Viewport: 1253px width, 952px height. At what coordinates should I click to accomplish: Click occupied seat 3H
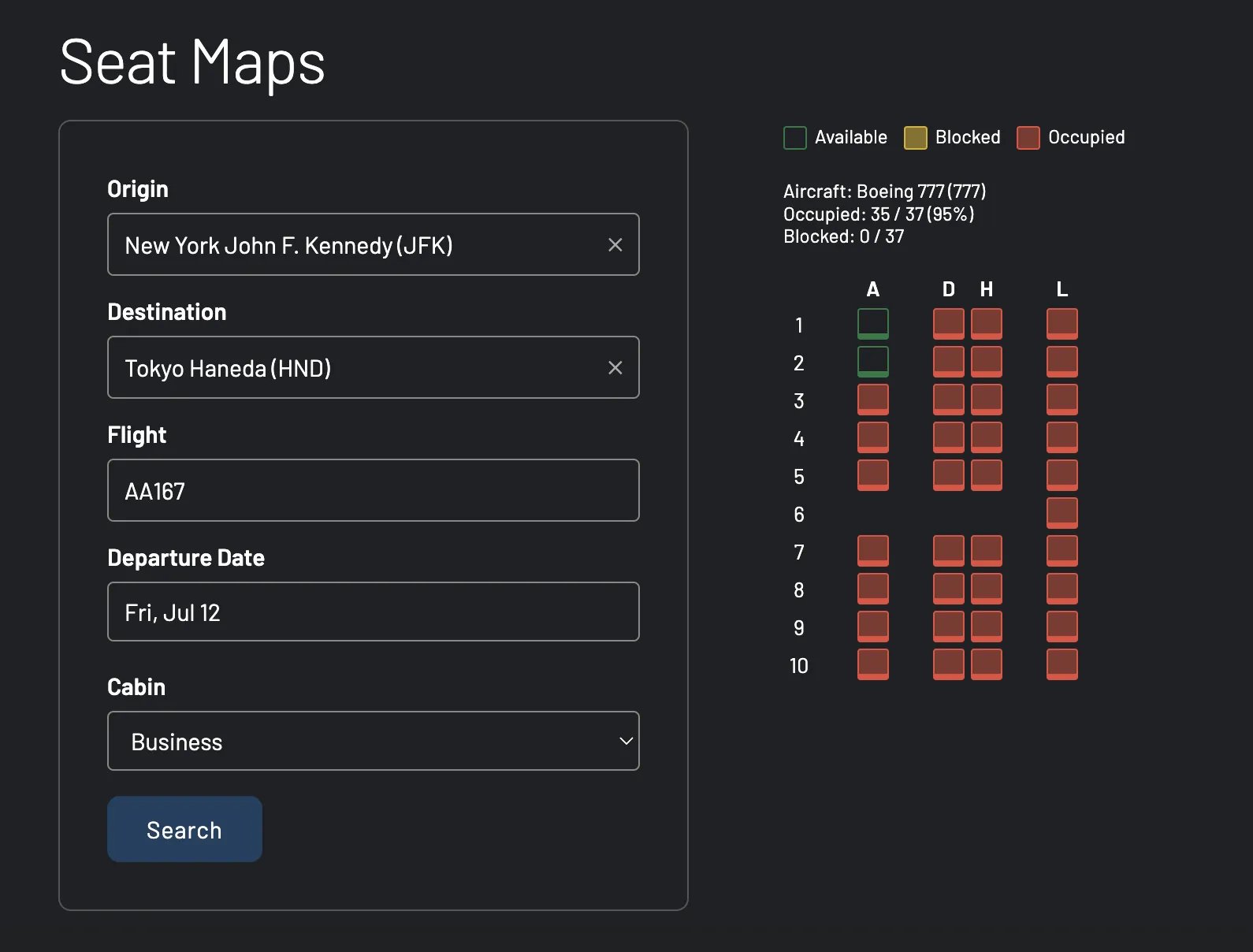pos(987,400)
